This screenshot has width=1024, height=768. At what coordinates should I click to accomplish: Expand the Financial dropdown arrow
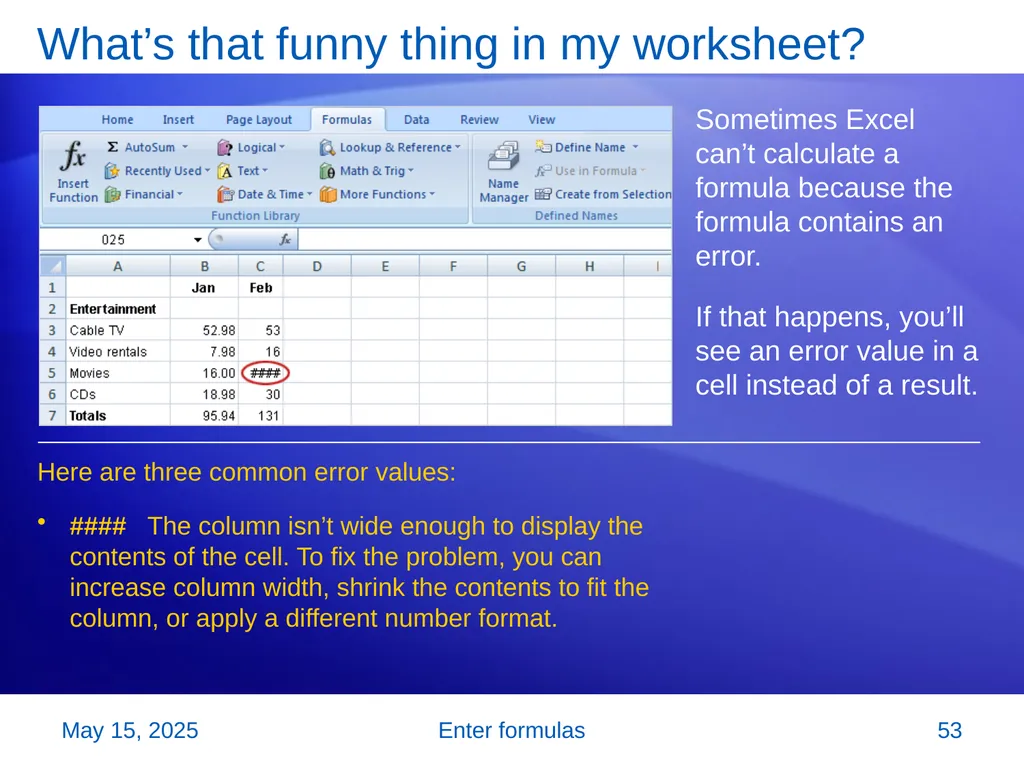pyautogui.click(x=180, y=194)
